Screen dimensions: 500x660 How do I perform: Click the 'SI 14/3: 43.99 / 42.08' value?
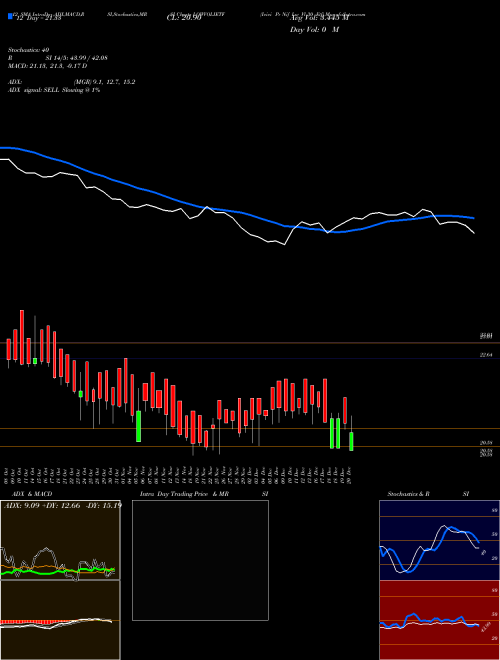(x=77, y=58)
